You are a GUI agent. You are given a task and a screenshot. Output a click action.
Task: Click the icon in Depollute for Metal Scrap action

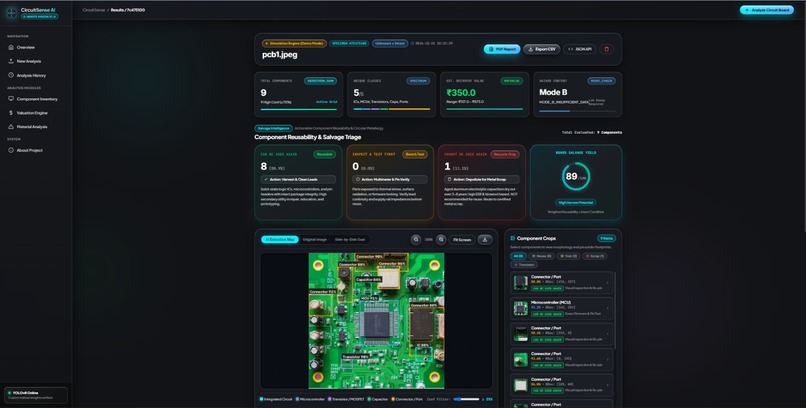(x=450, y=179)
